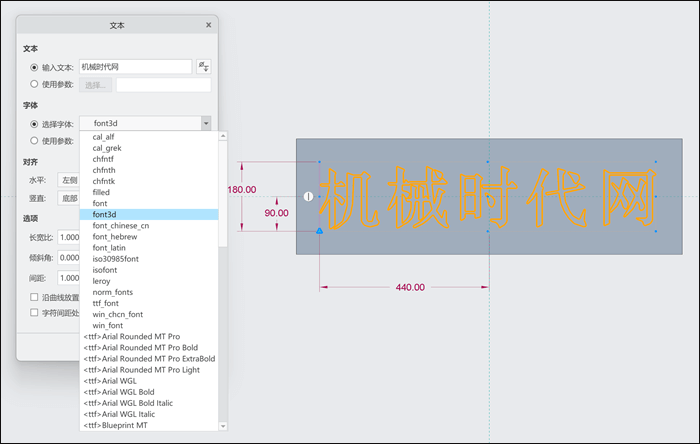The image size is (700, 444).
Task: Choose chfntk from the font list
Action: tap(149, 181)
